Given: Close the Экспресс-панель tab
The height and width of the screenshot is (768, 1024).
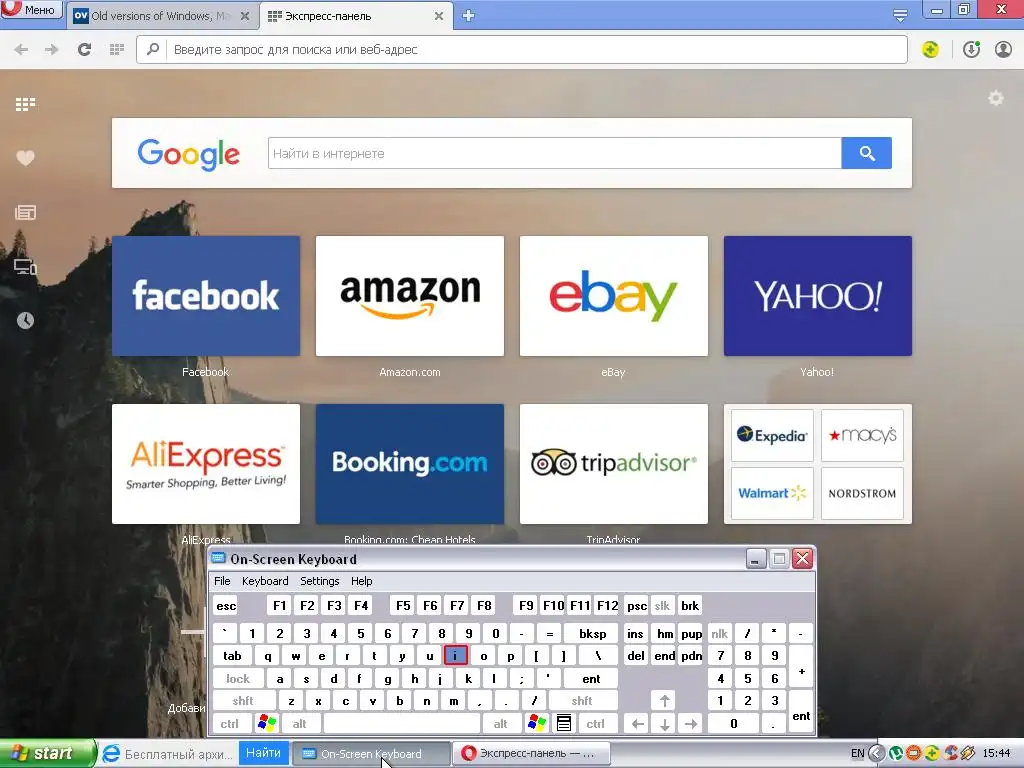Looking at the screenshot, I should [439, 16].
